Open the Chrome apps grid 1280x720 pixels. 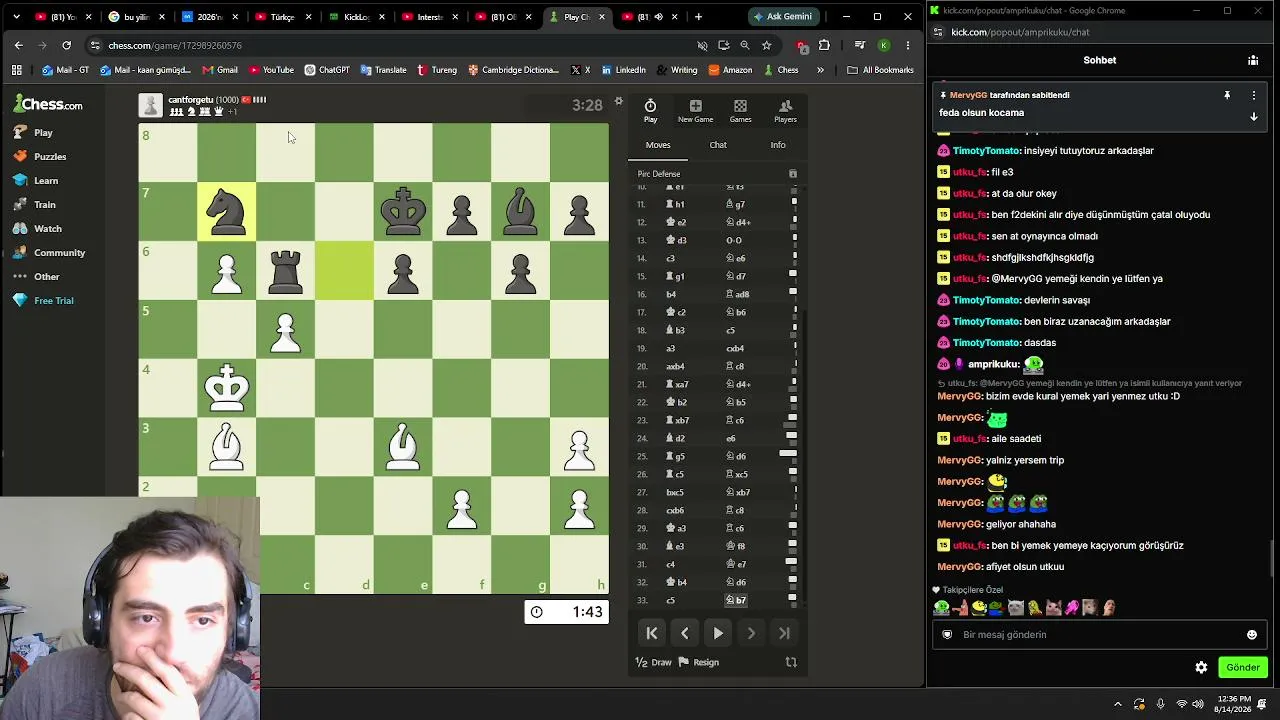(16, 70)
